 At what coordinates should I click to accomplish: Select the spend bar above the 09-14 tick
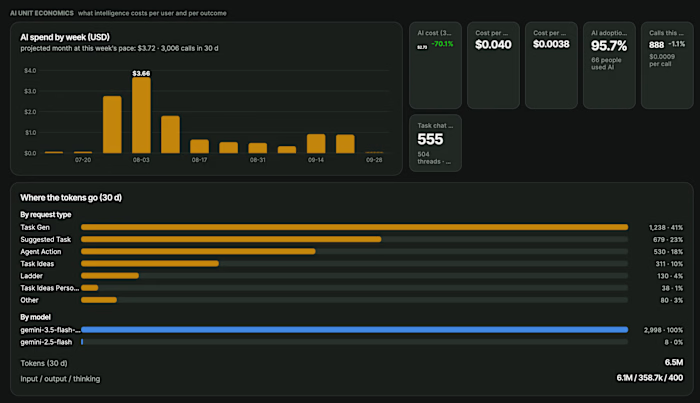point(316,144)
